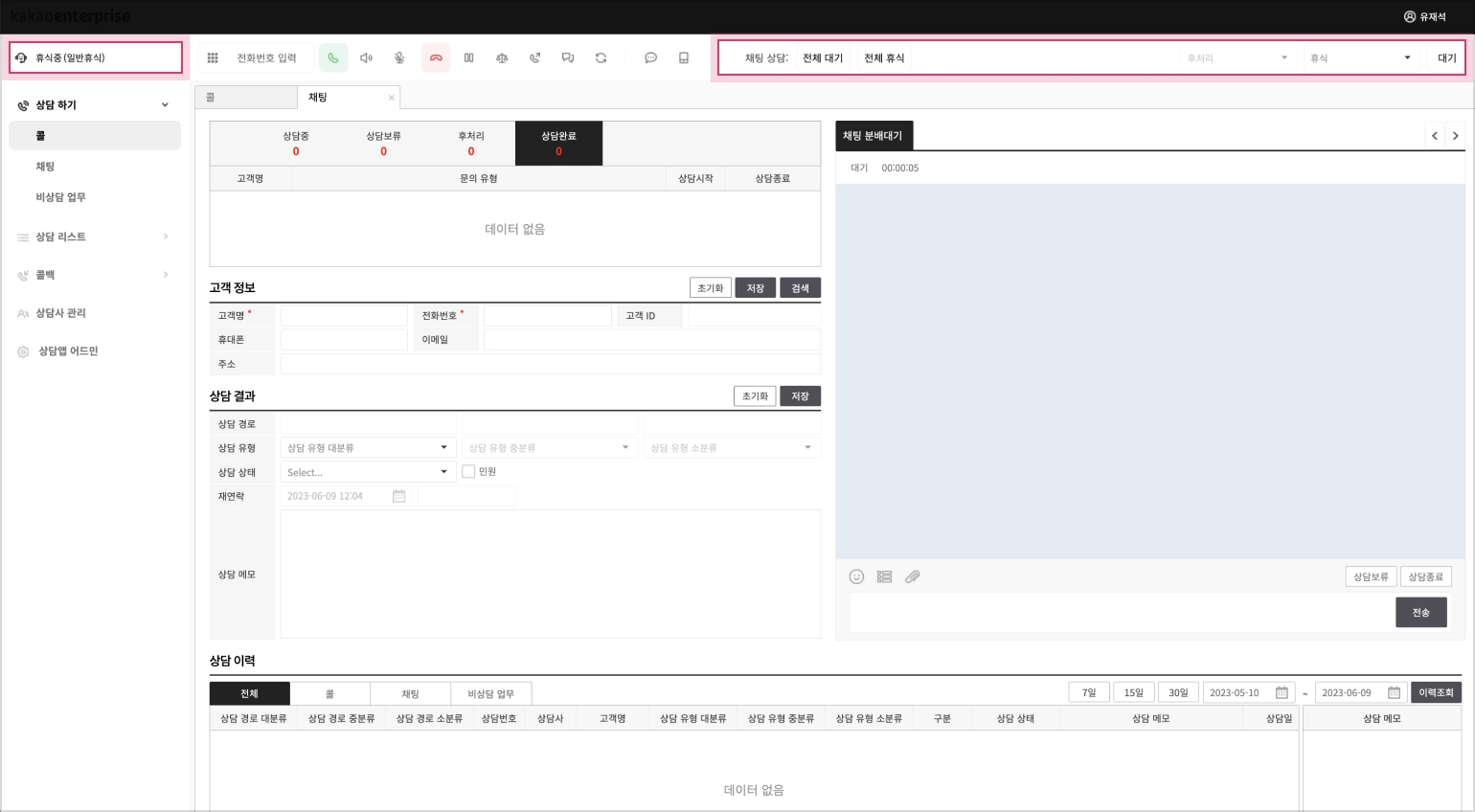Image resolution: width=1475 pixels, height=812 pixels.
Task: Open the 상담 상태 Select dropdown
Action: 367,472
